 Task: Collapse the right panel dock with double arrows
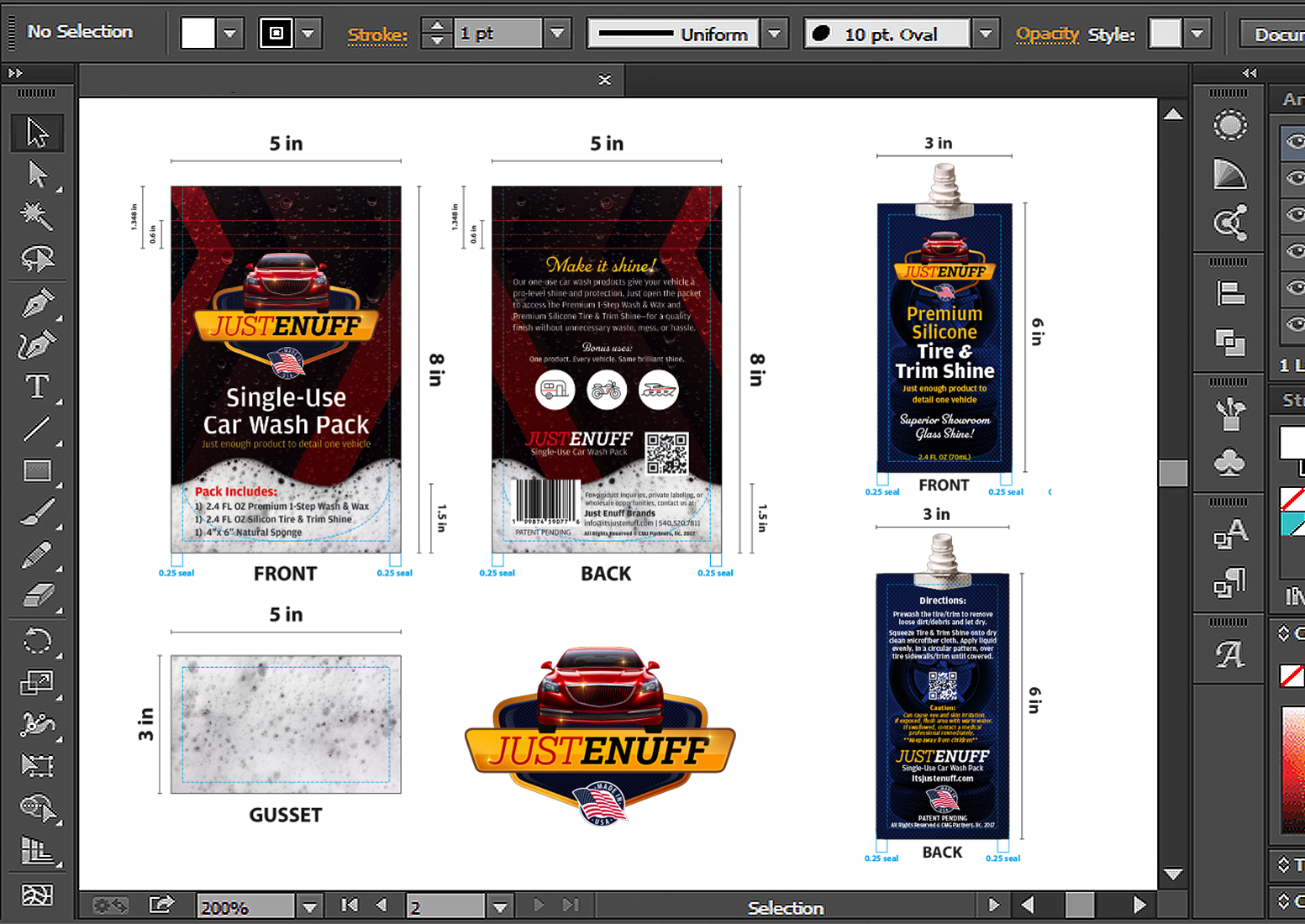click(x=1250, y=73)
